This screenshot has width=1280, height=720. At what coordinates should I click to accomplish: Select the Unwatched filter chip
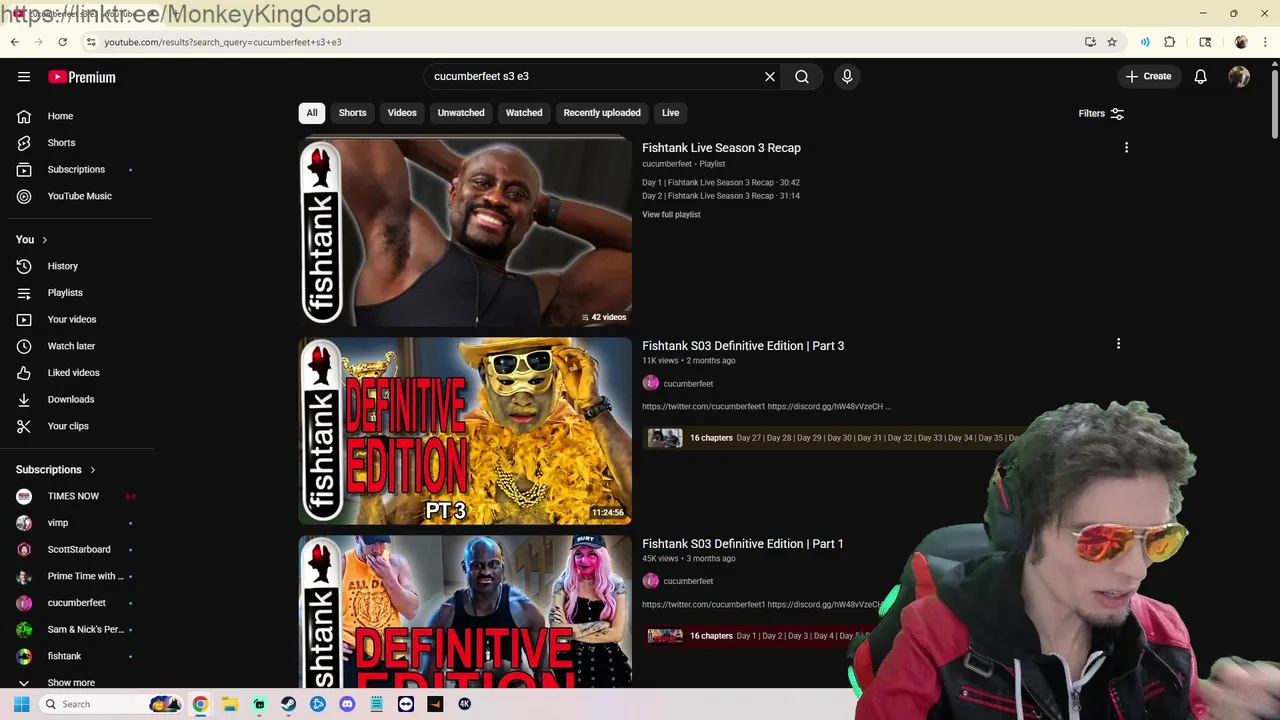pos(461,113)
